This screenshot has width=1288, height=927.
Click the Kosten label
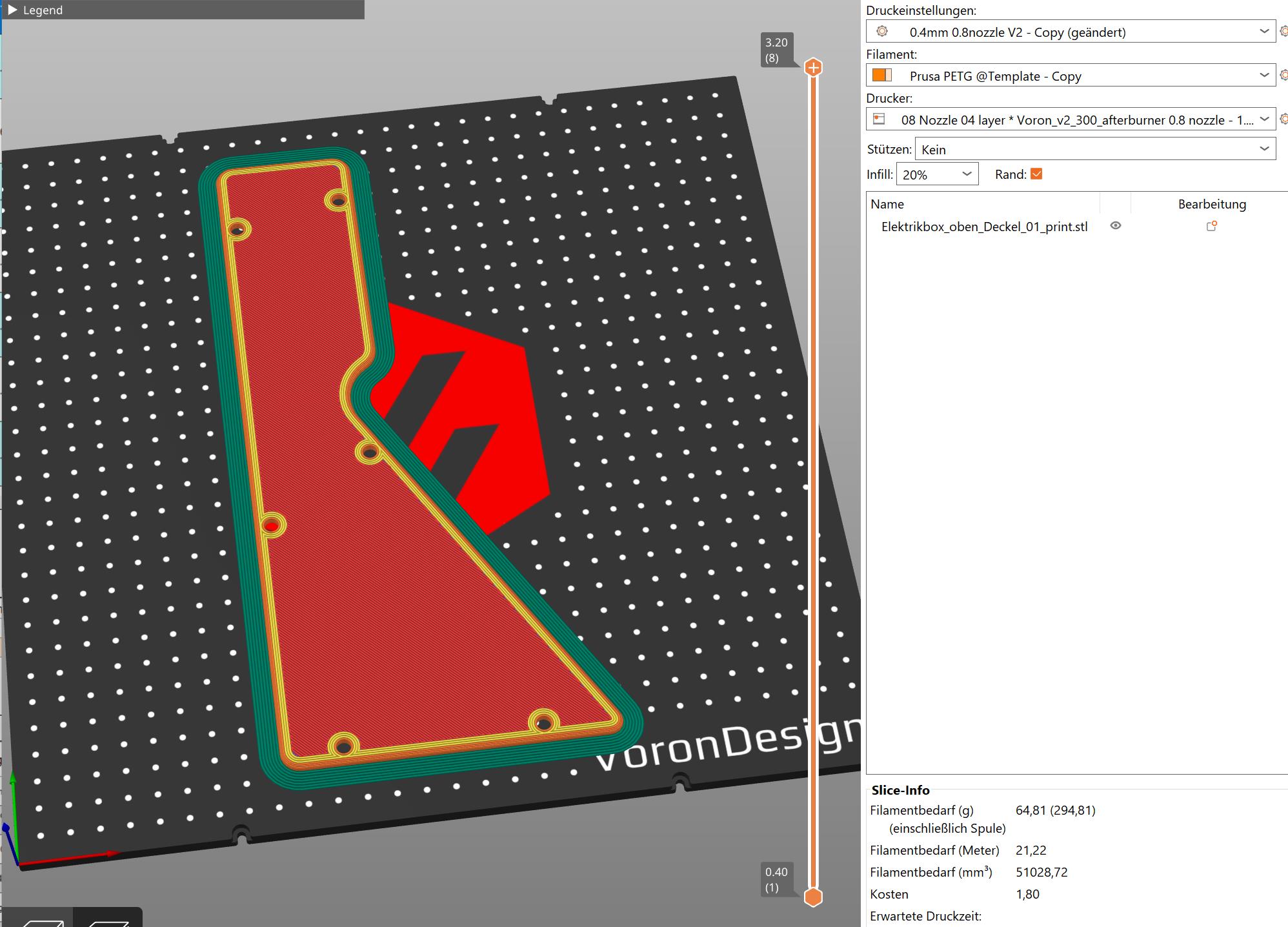(x=889, y=894)
